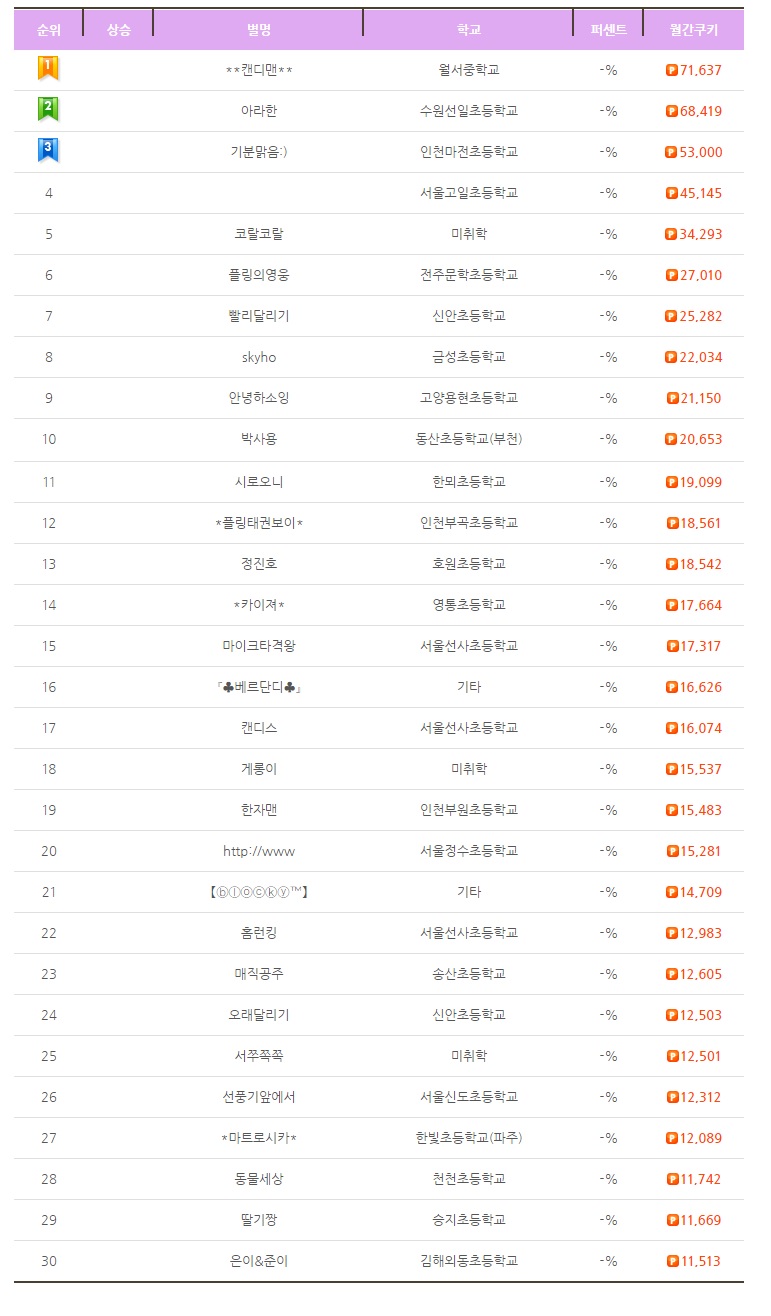Click the 상승 column header
Viewport: 771px width, 1316px height.
(118, 30)
